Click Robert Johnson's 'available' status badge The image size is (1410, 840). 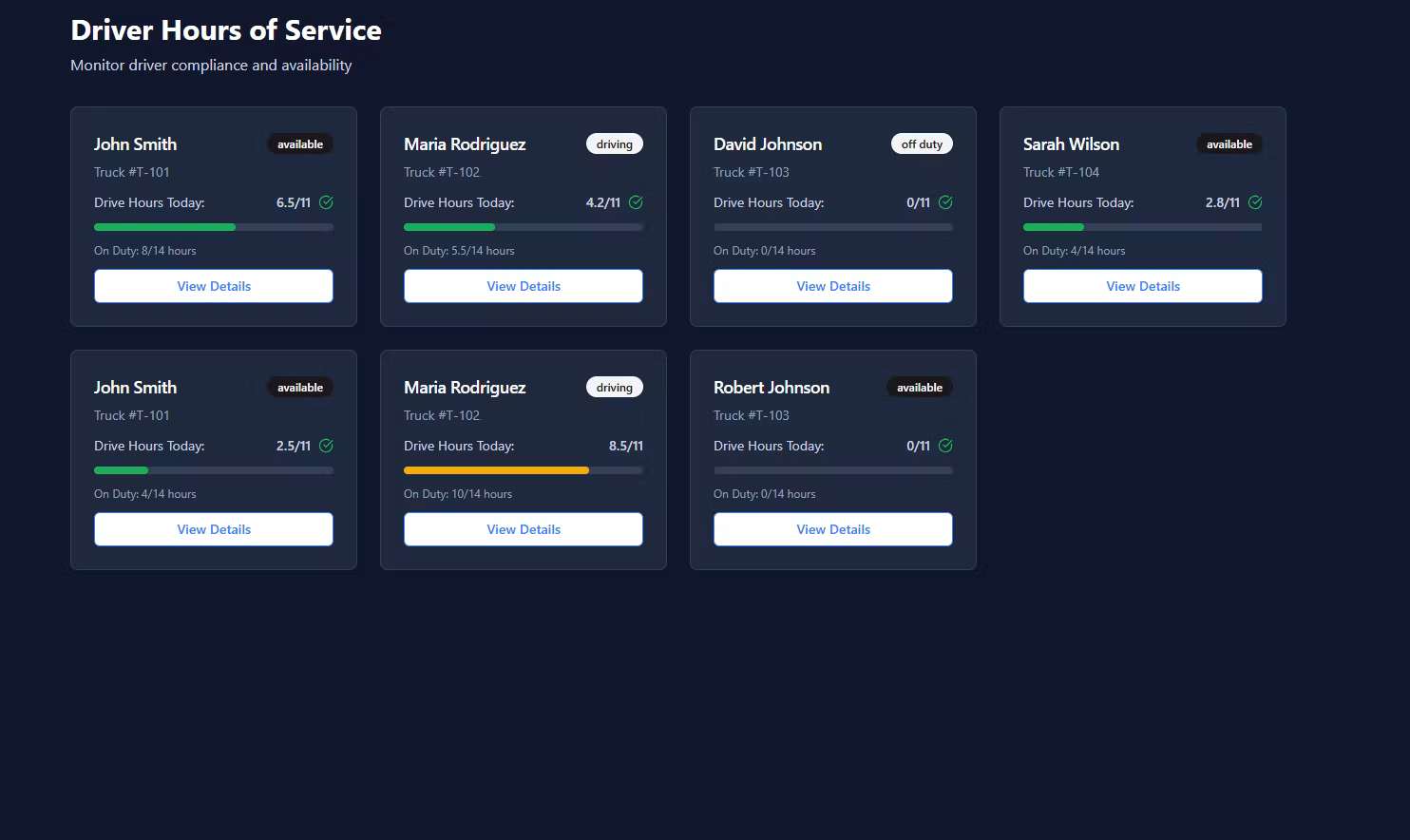[x=920, y=388]
